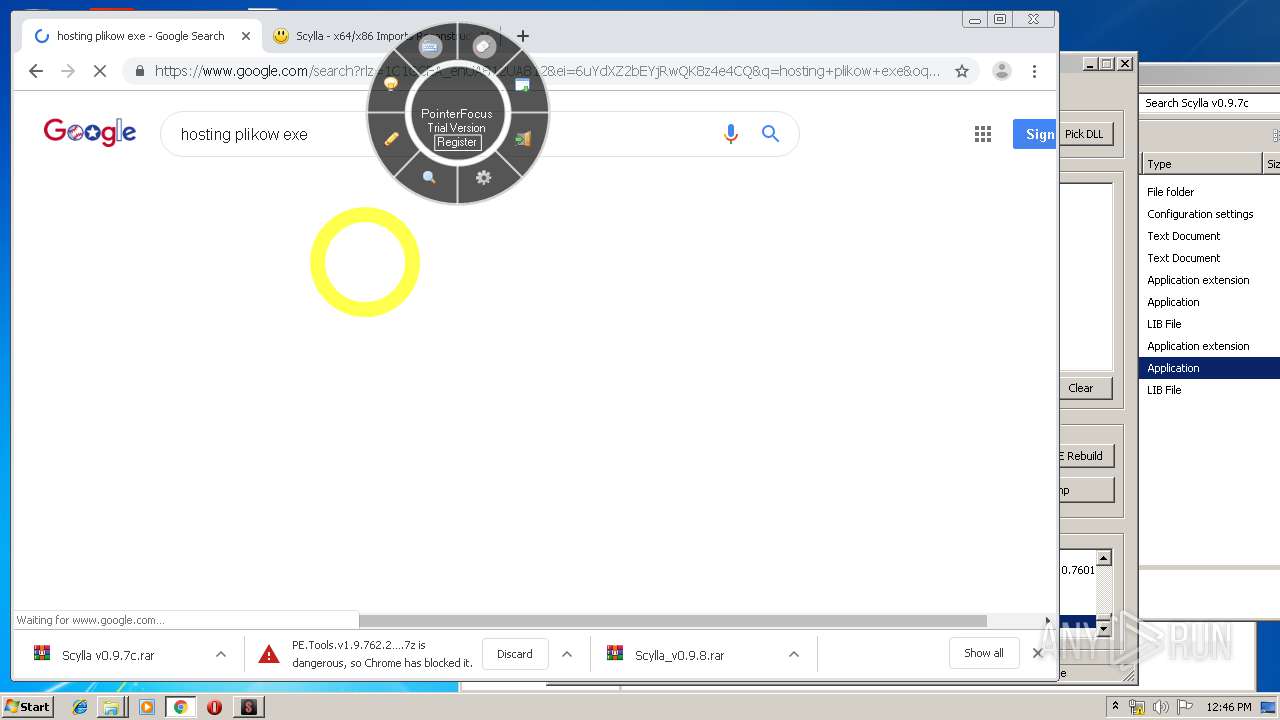Activate the PointerFocus magnifier tool

coord(429,177)
